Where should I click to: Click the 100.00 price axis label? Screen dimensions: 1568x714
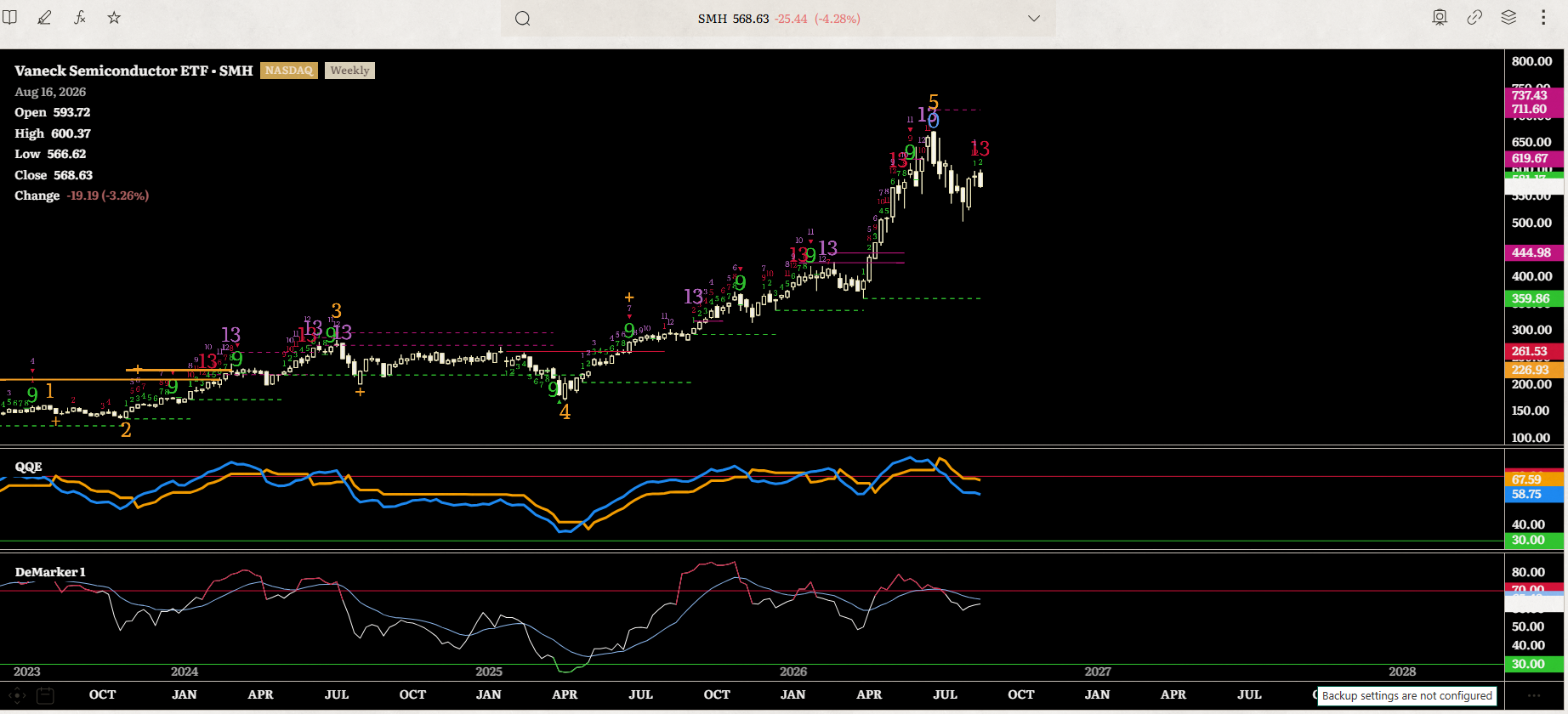(1531, 438)
